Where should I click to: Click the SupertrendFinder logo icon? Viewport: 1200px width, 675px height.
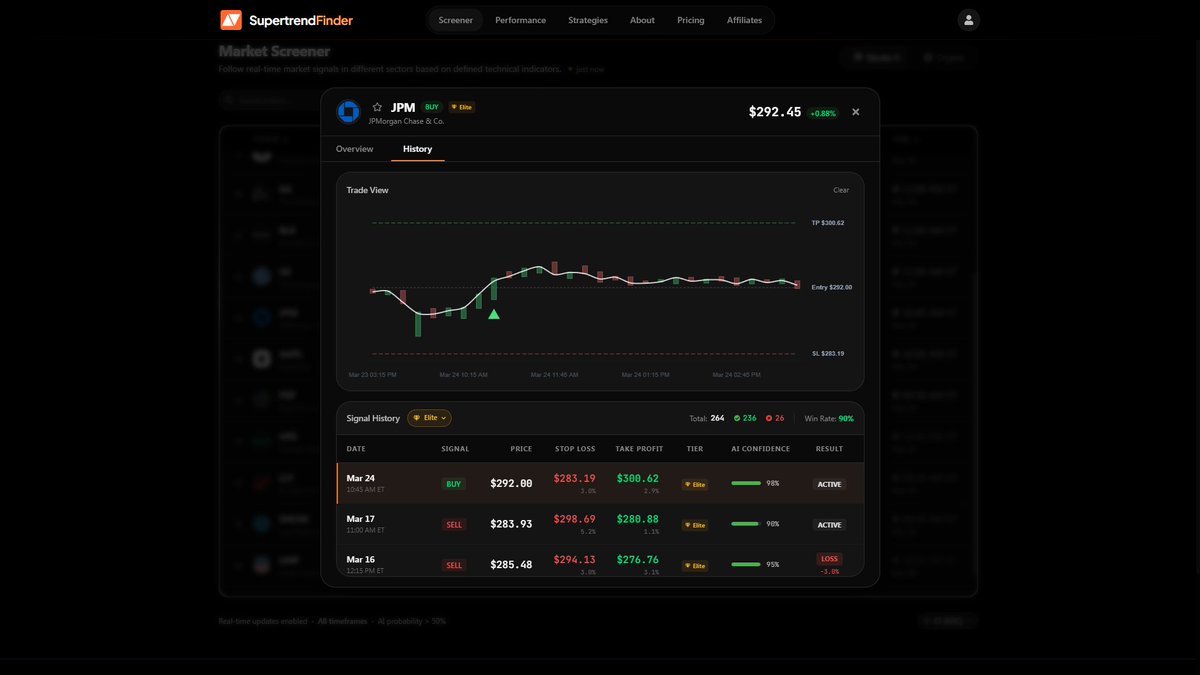coord(231,20)
